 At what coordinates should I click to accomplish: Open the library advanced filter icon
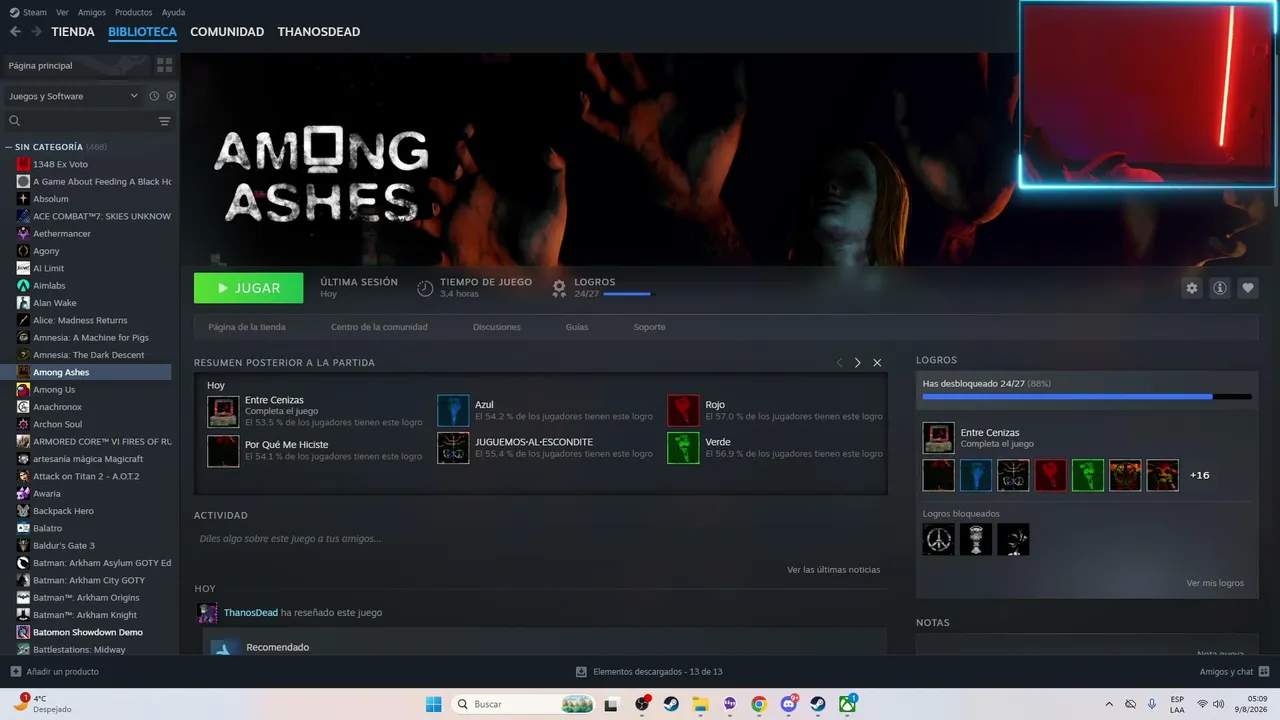pyautogui.click(x=164, y=121)
